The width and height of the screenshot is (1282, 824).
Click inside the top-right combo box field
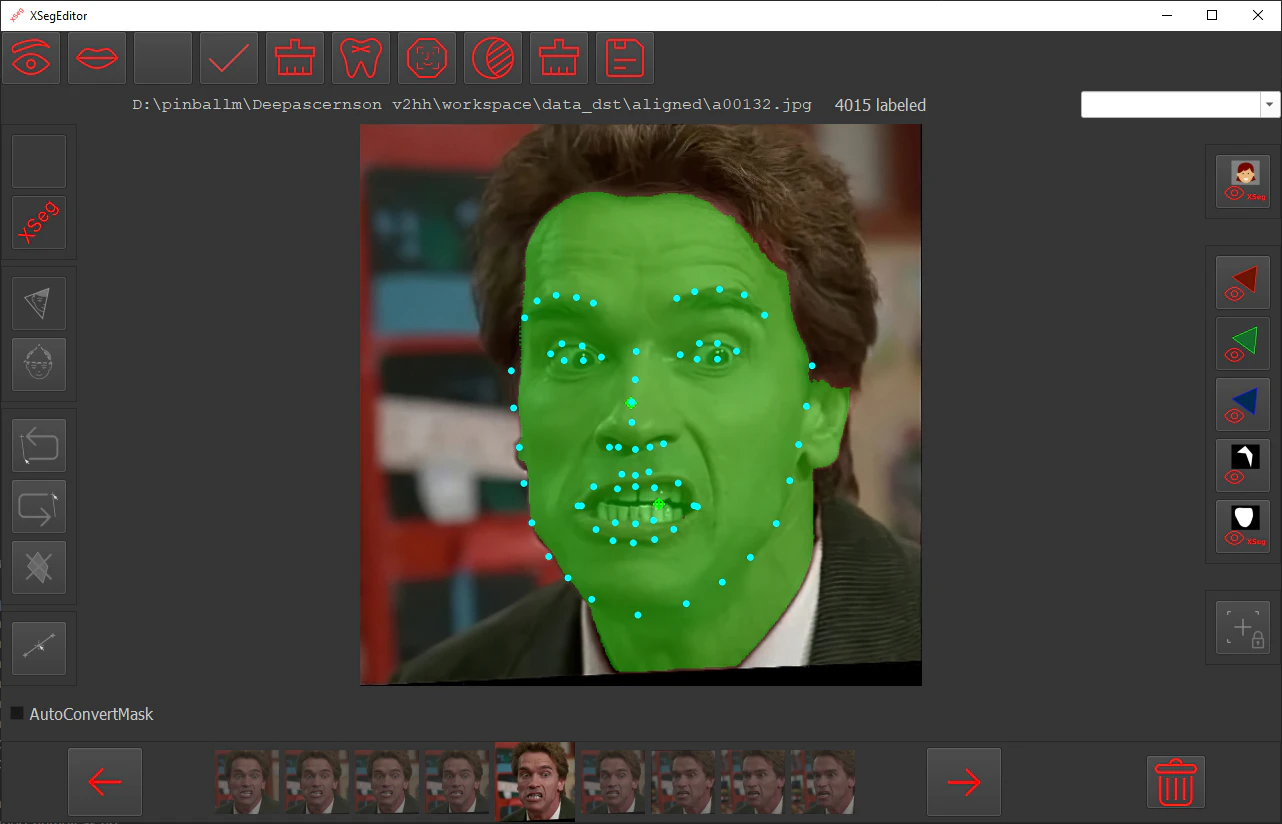1170,104
